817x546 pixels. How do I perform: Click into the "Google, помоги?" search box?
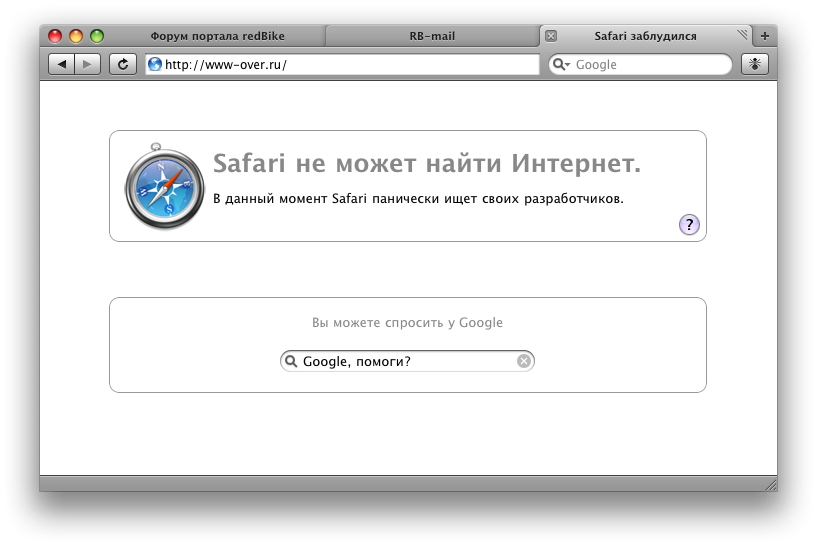pos(407,361)
